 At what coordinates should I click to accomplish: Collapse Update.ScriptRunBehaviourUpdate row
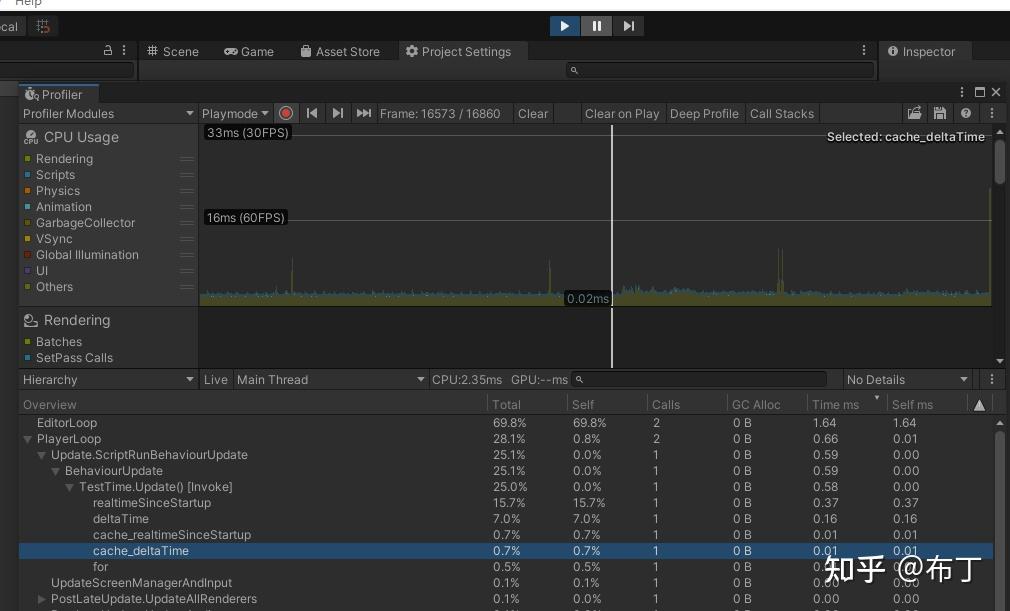(x=42, y=455)
